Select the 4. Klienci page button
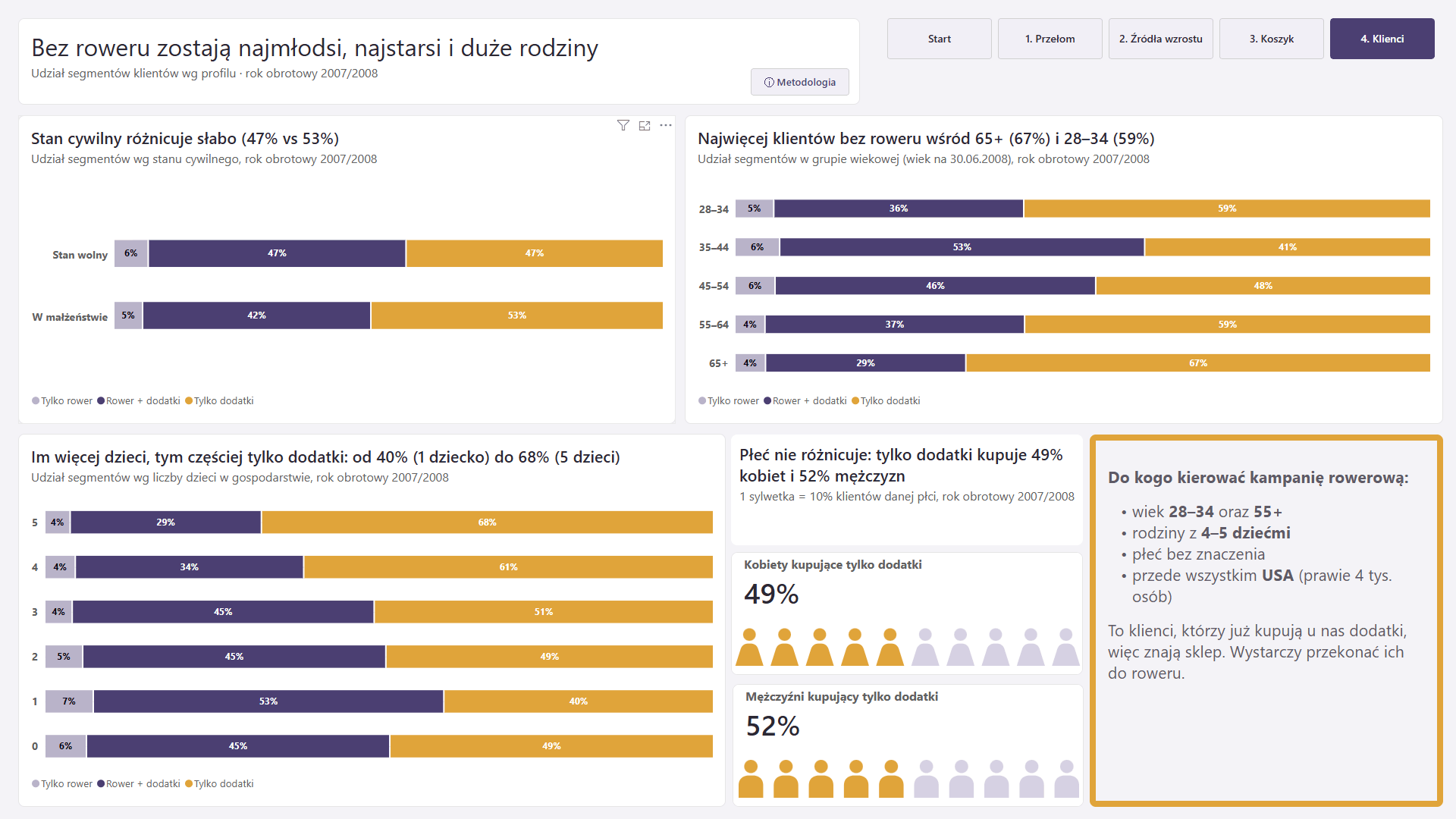The height and width of the screenshot is (819, 1456). [1382, 39]
